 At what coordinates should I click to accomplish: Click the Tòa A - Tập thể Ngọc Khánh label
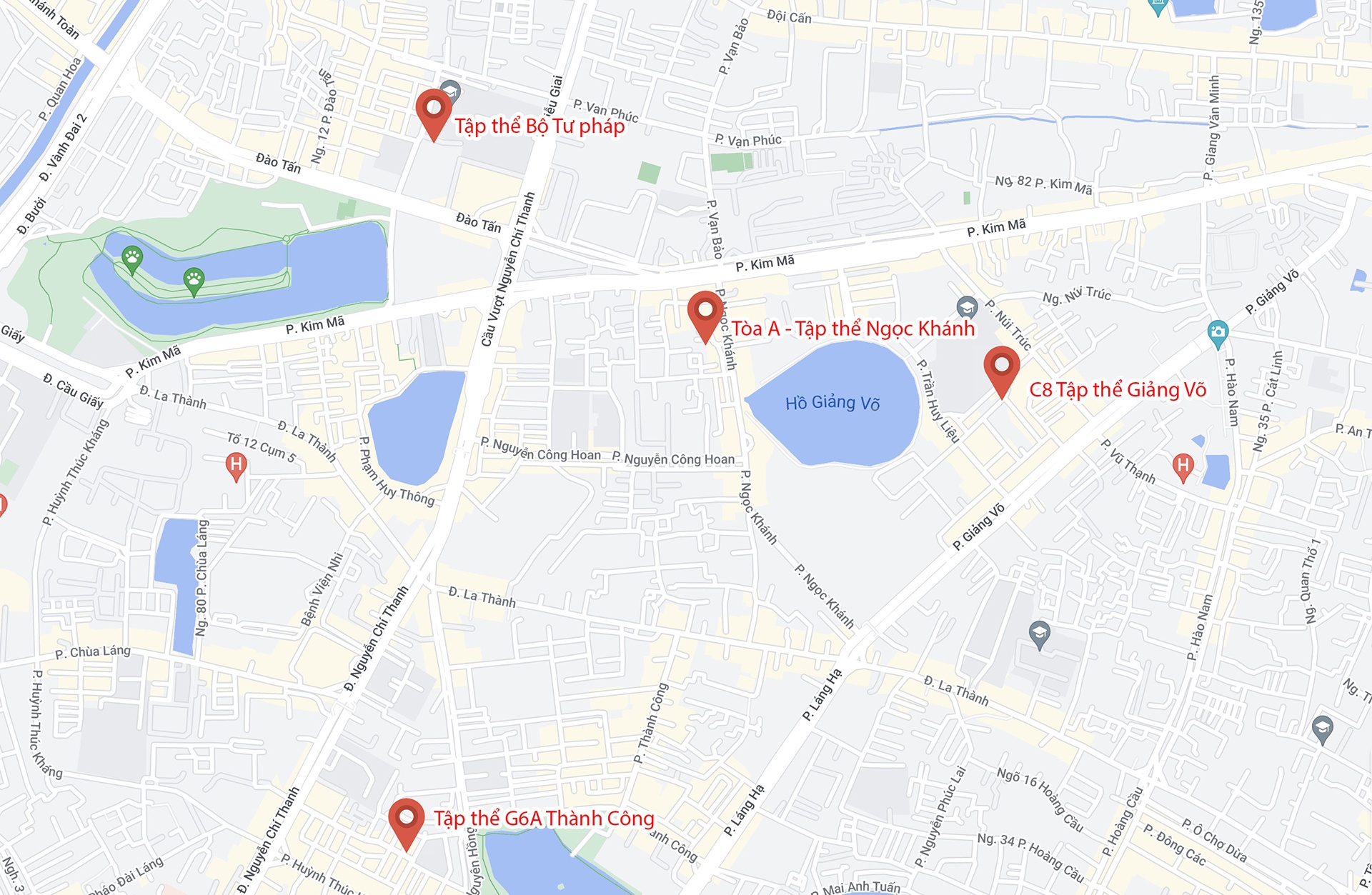click(x=852, y=329)
